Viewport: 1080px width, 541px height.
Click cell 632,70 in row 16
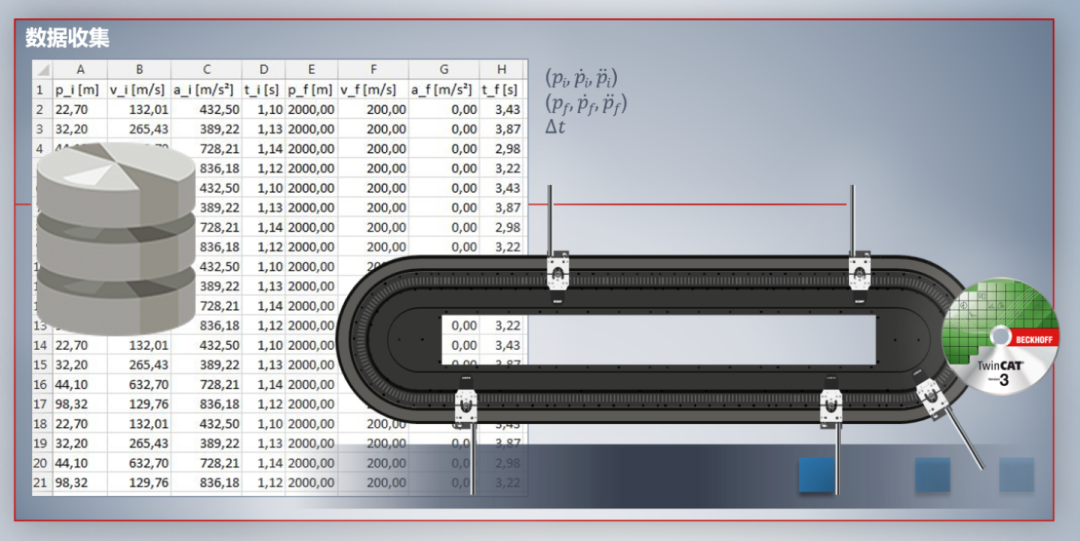pos(139,384)
